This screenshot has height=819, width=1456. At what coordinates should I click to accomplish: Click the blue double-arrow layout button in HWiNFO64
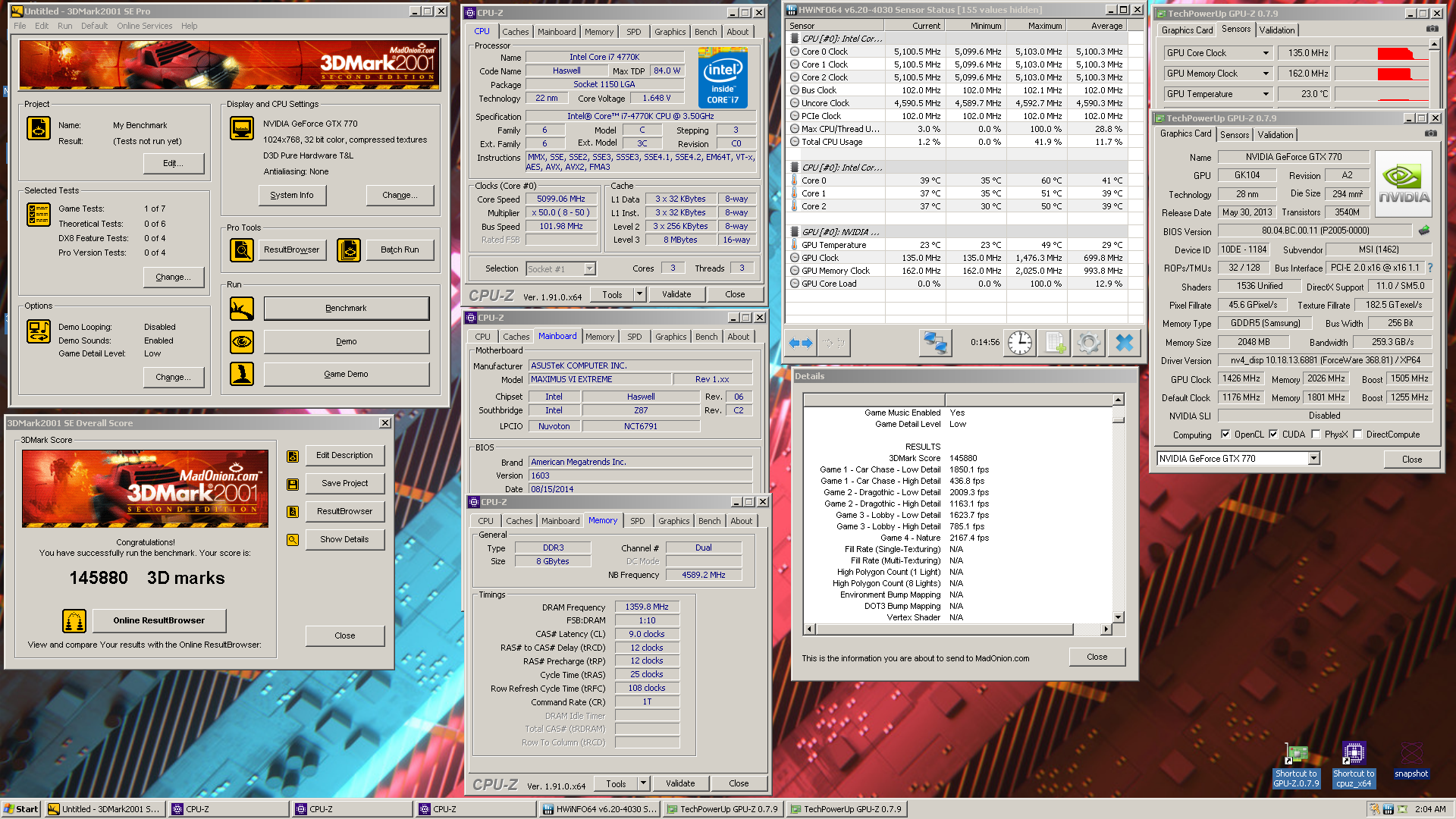tap(801, 343)
